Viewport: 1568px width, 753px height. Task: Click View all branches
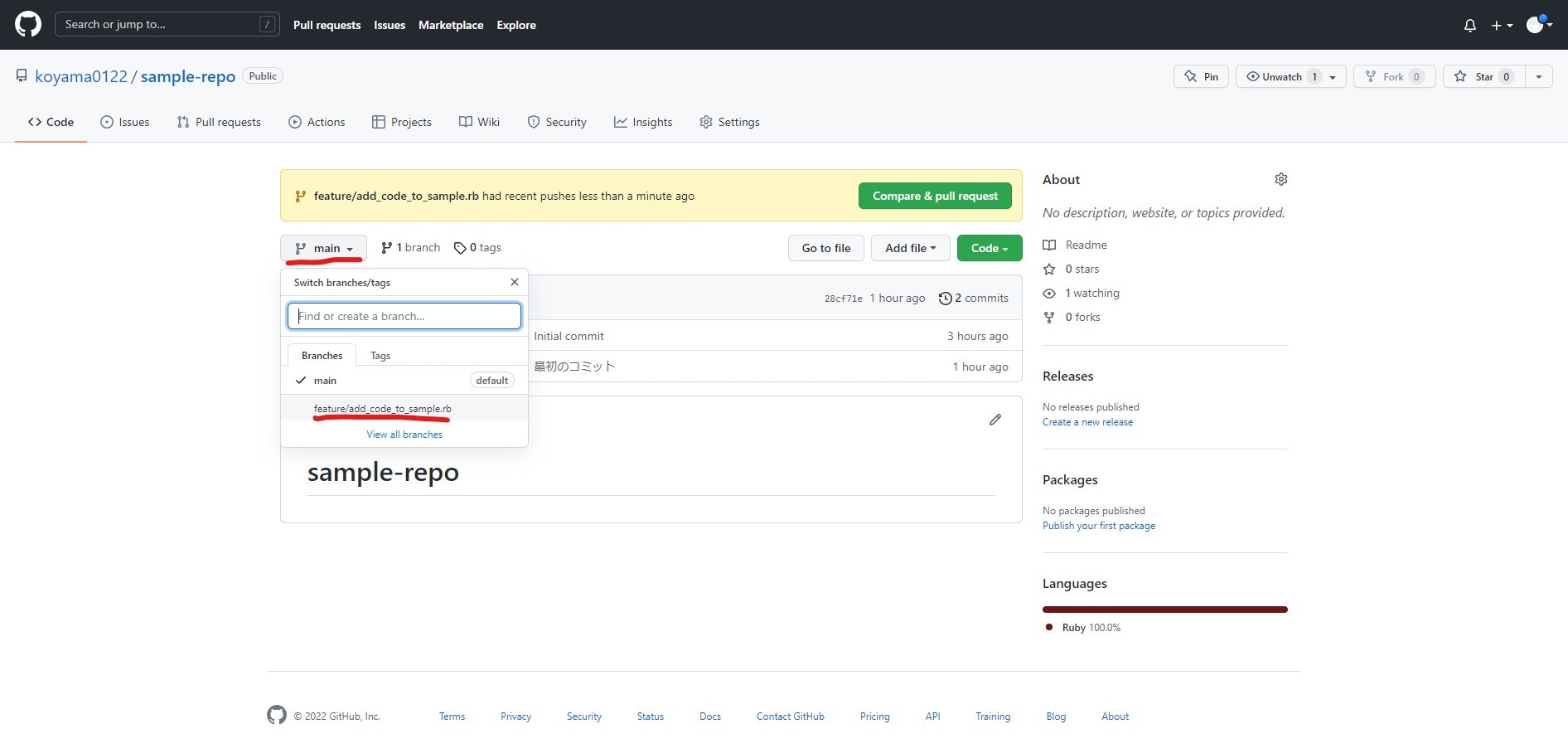pyautogui.click(x=404, y=435)
